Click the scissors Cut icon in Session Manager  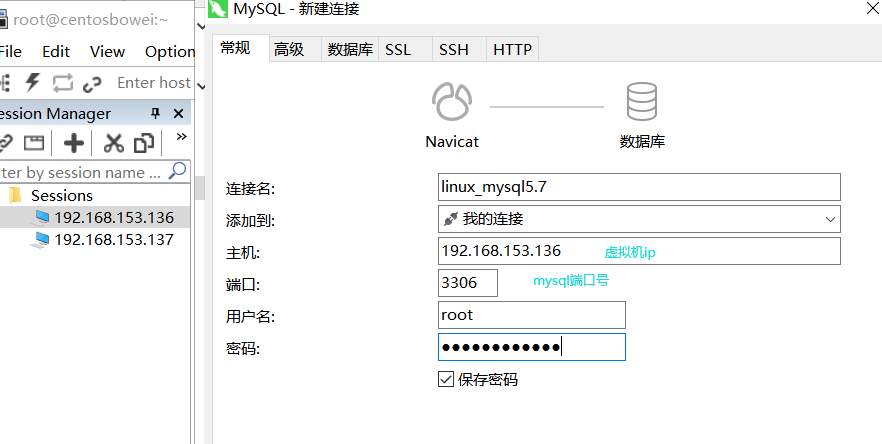tap(114, 143)
